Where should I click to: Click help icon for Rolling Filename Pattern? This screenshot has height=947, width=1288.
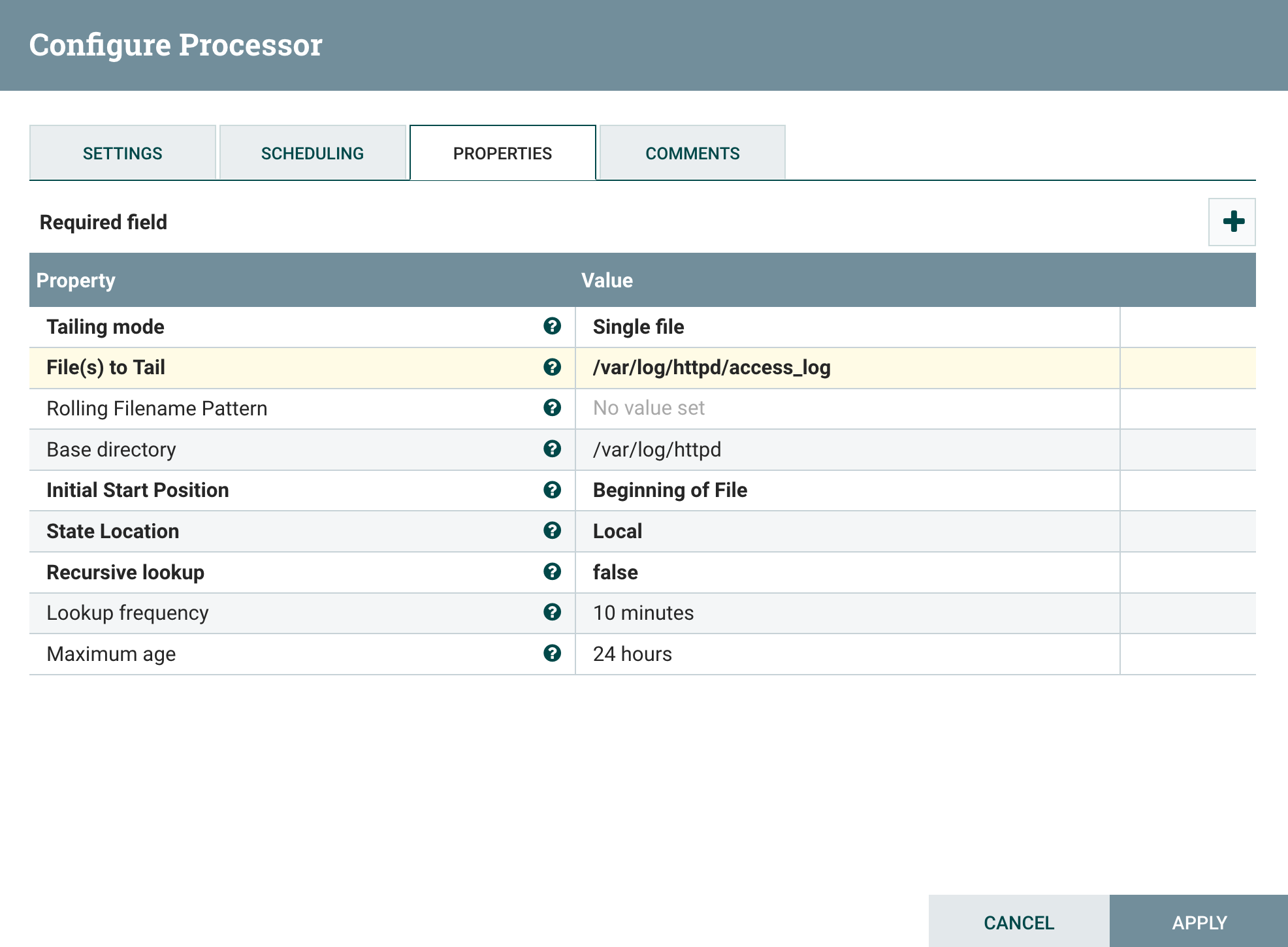point(552,408)
